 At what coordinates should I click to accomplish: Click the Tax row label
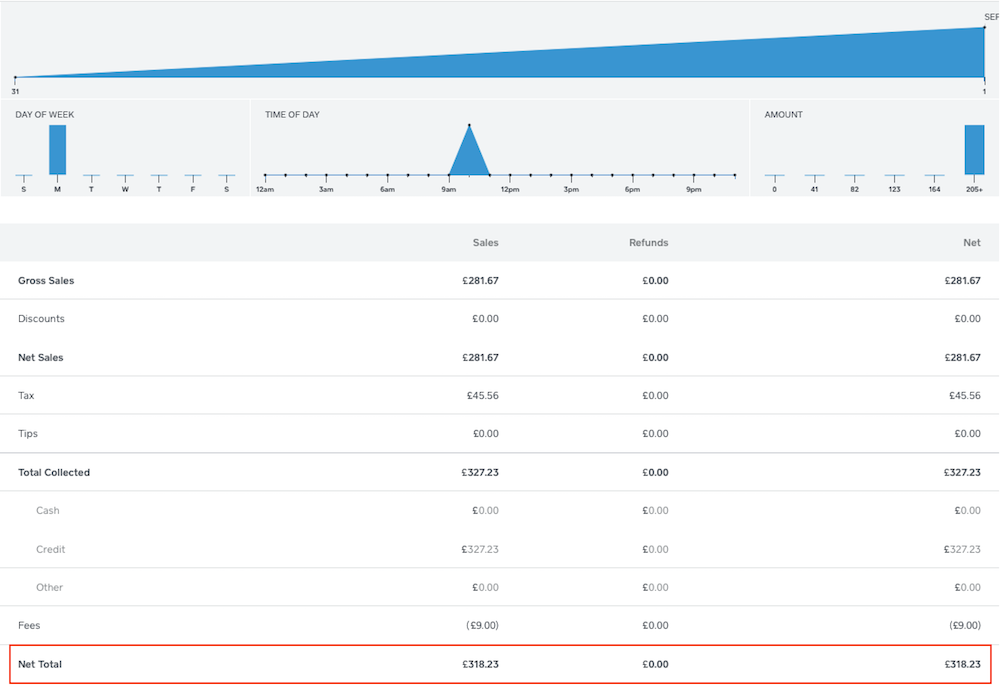(x=26, y=396)
